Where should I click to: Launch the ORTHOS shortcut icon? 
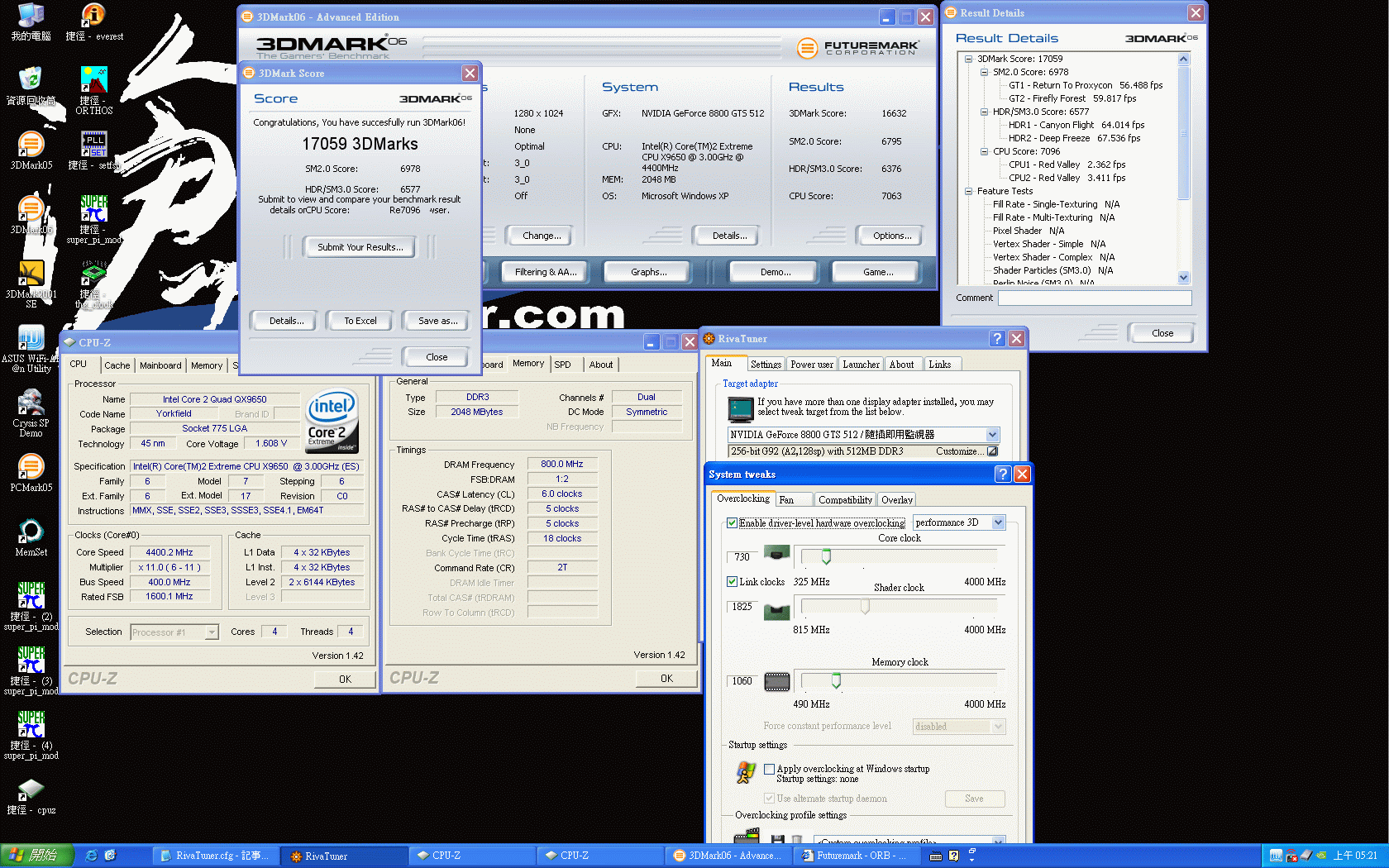click(94, 89)
